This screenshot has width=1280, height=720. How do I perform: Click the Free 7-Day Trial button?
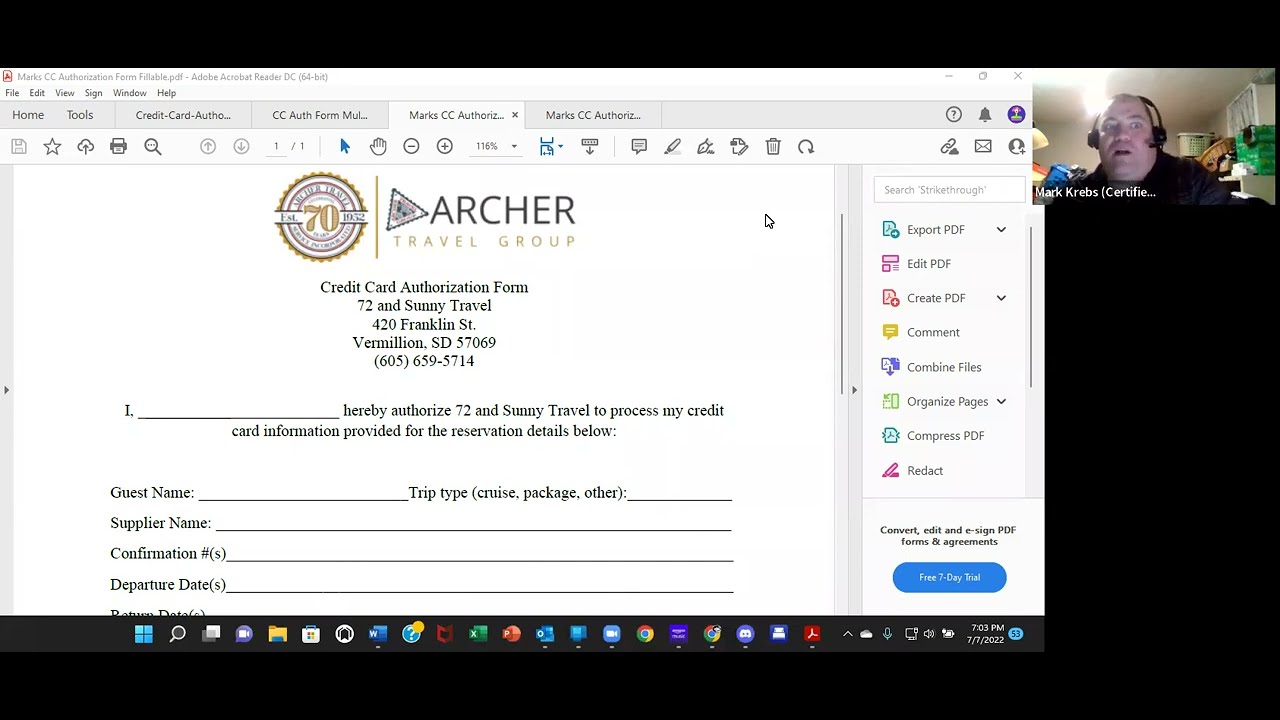[x=949, y=577]
